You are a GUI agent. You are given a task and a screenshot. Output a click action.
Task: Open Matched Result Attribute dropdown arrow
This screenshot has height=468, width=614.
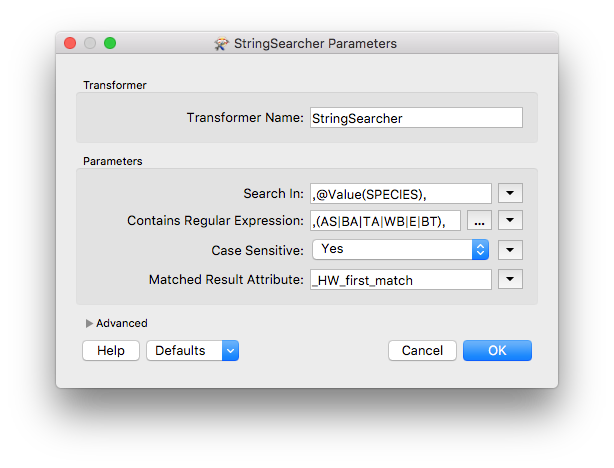pyautogui.click(x=510, y=279)
